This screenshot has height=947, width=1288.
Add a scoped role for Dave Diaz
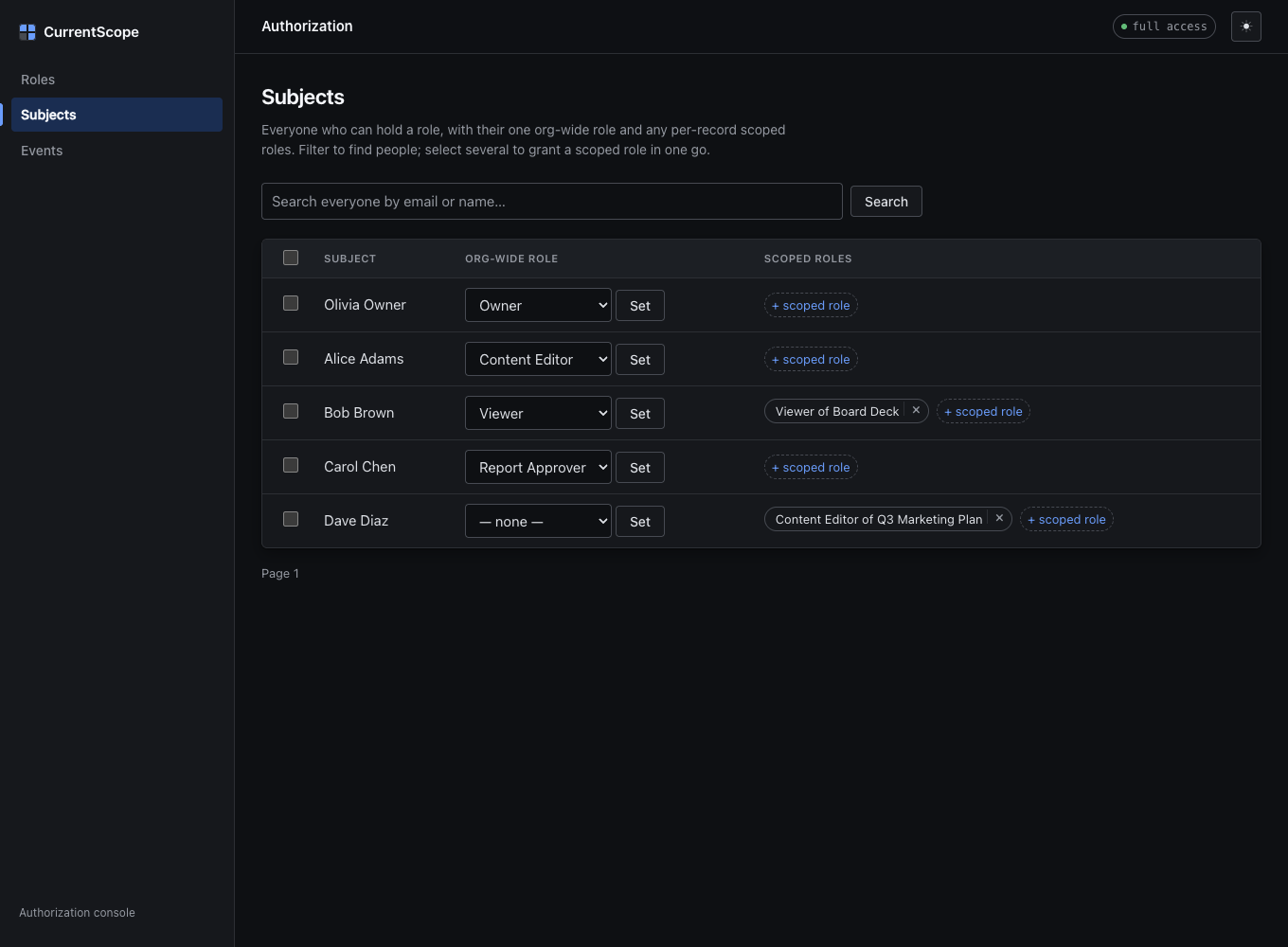pyautogui.click(x=1066, y=519)
